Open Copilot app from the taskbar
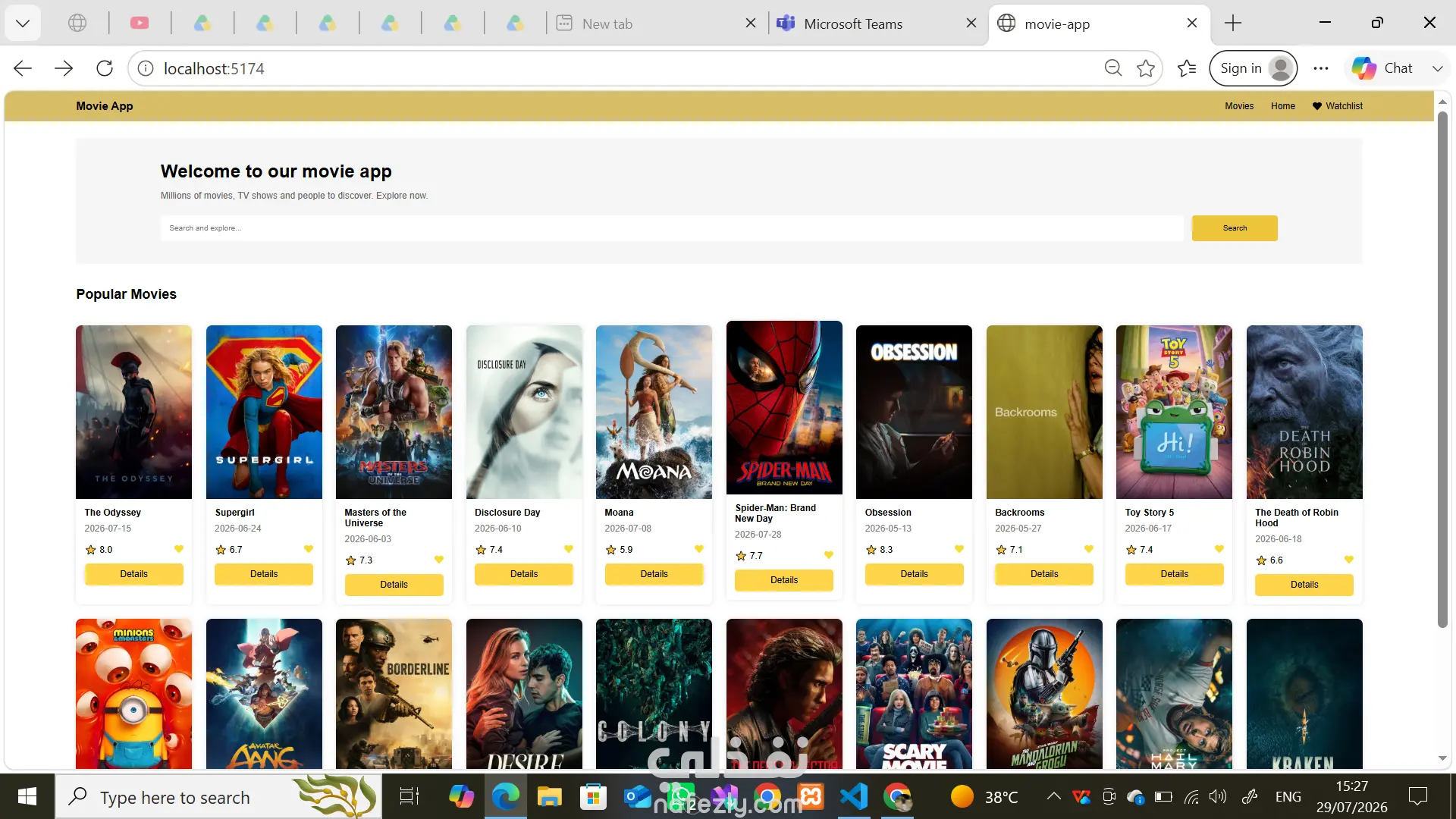This screenshot has width=1456, height=819. click(x=461, y=796)
